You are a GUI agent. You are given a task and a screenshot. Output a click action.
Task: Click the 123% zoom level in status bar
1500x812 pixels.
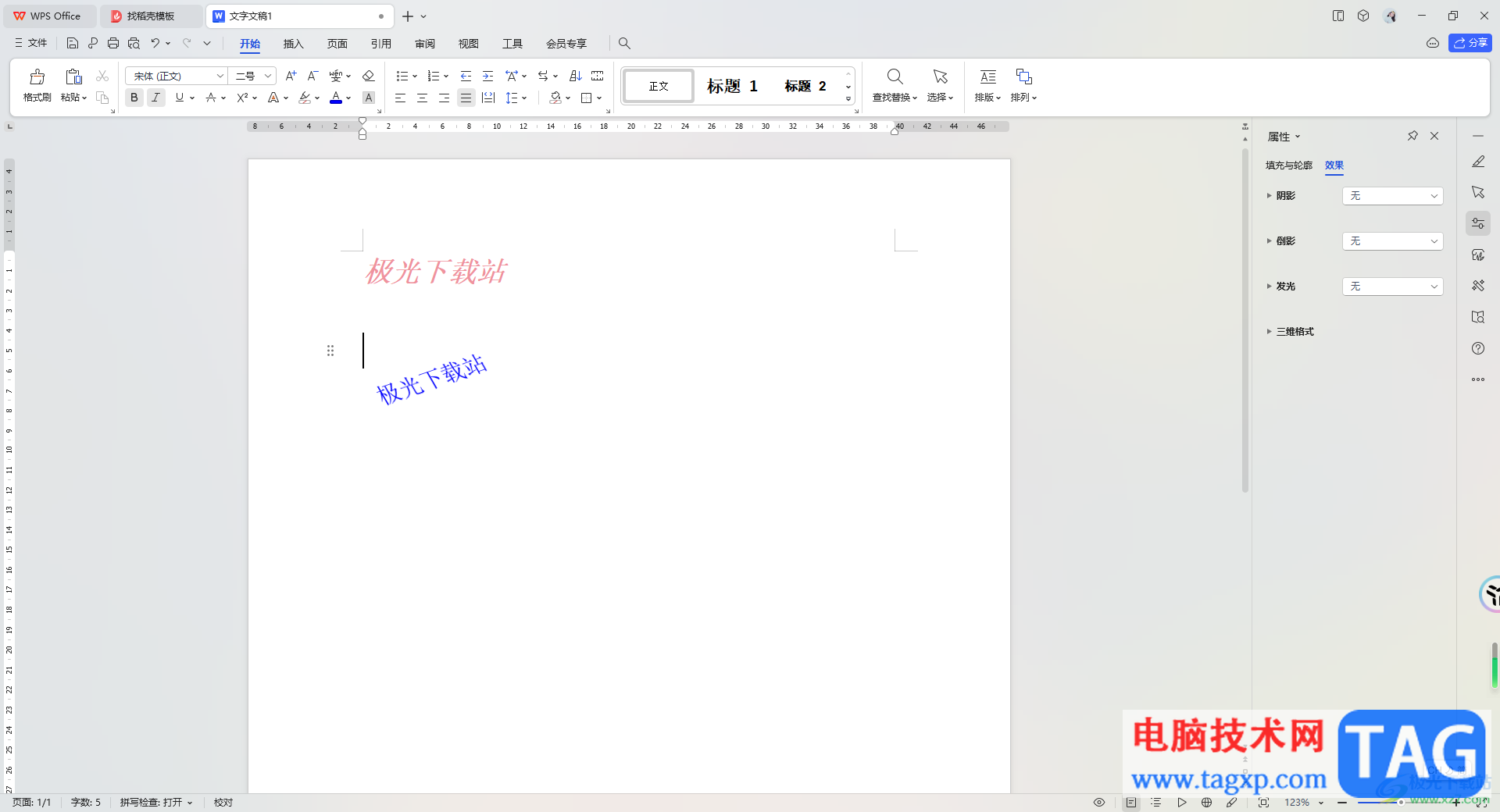(x=1297, y=802)
